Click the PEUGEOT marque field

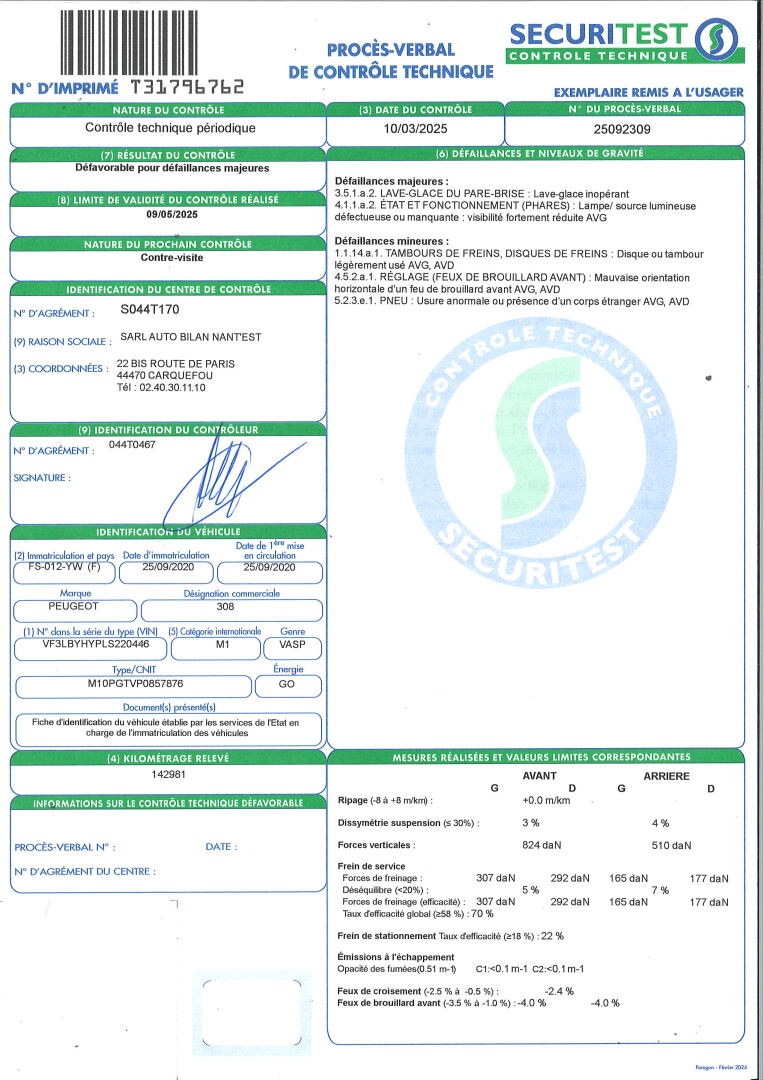tap(75, 610)
